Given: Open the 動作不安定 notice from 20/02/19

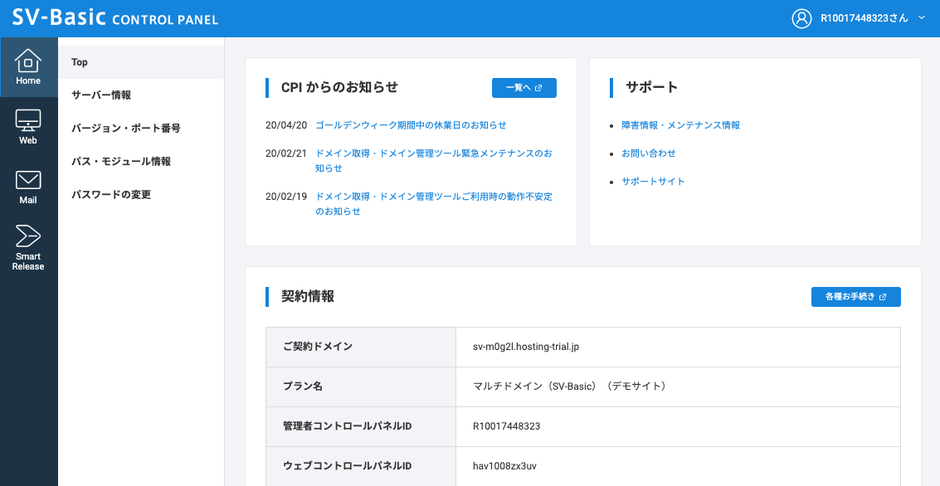Looking at the screenshot, I should pos(433,197).
